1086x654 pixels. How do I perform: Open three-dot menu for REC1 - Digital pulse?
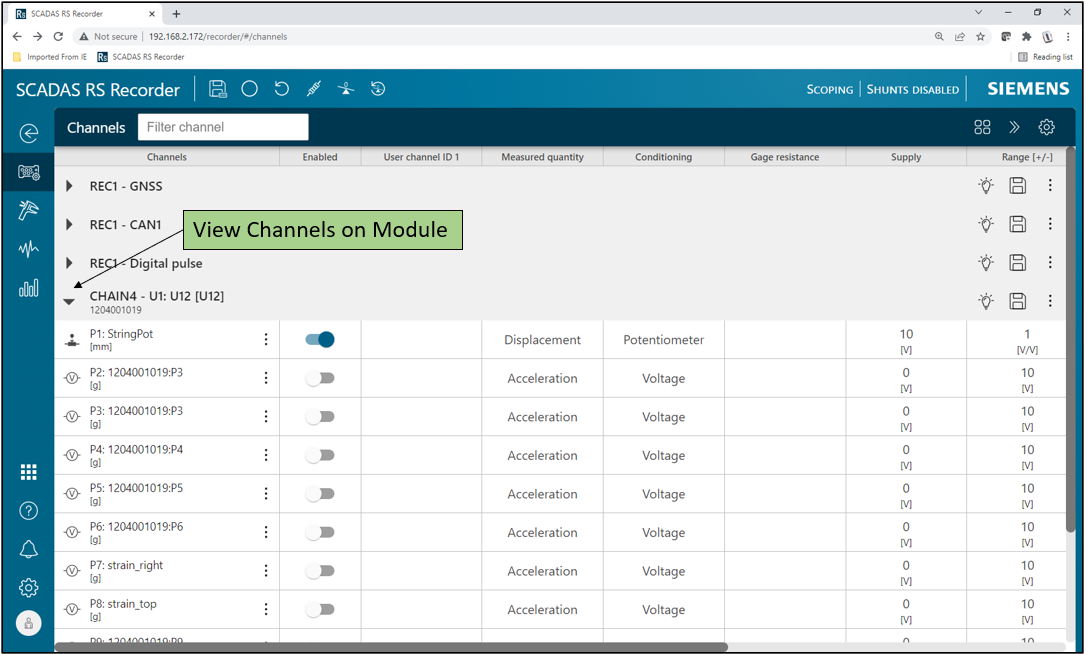tap(1050, 262)
